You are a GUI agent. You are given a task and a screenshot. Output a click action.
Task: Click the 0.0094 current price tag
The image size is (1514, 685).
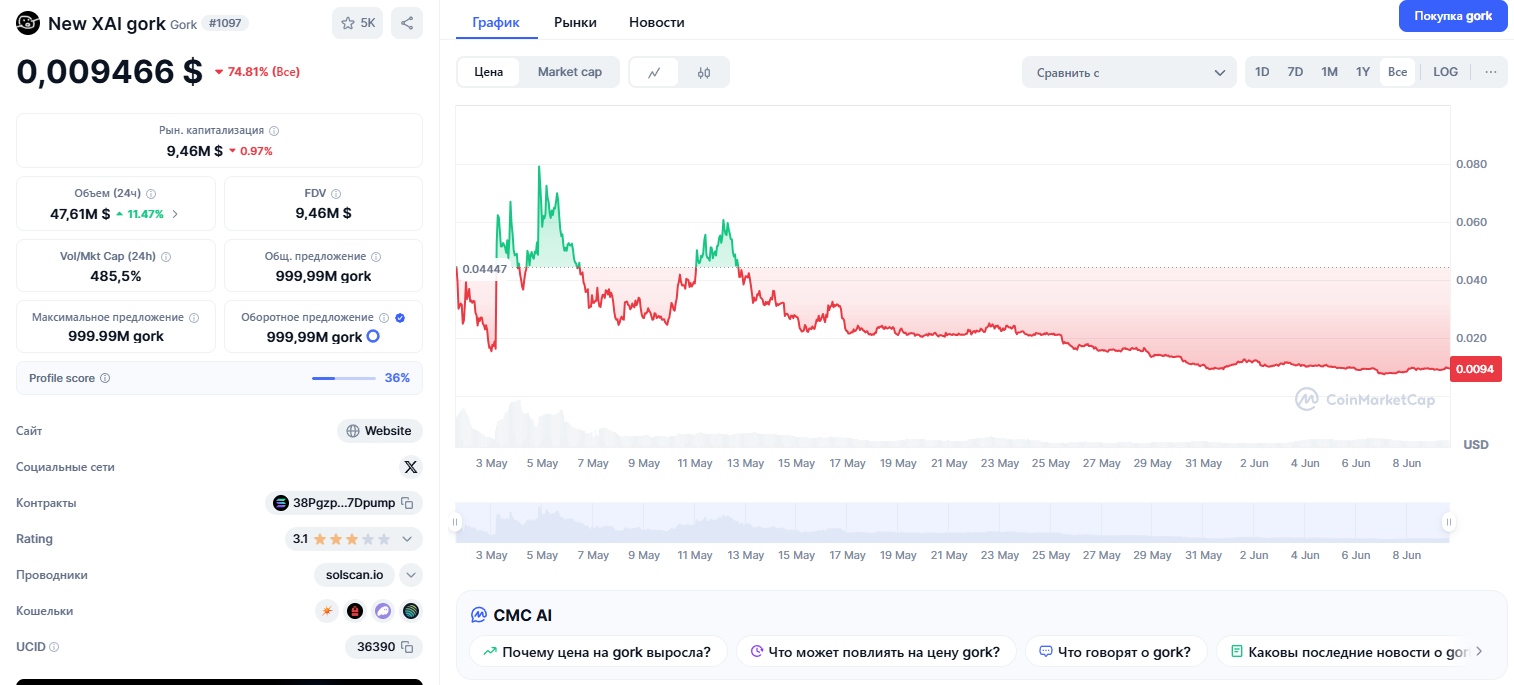point(1475,369)
